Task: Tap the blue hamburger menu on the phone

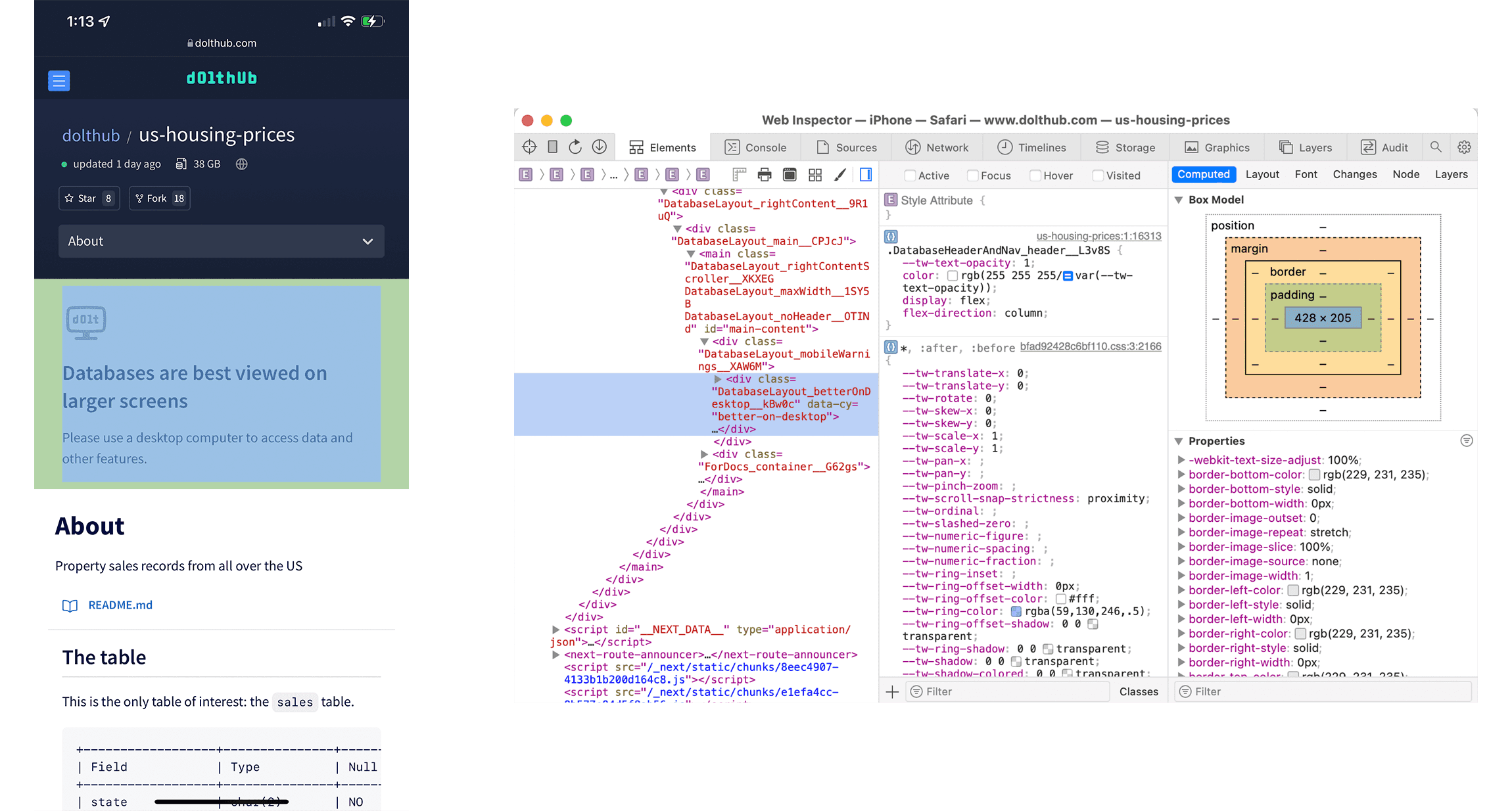Action: click(59, 80)
